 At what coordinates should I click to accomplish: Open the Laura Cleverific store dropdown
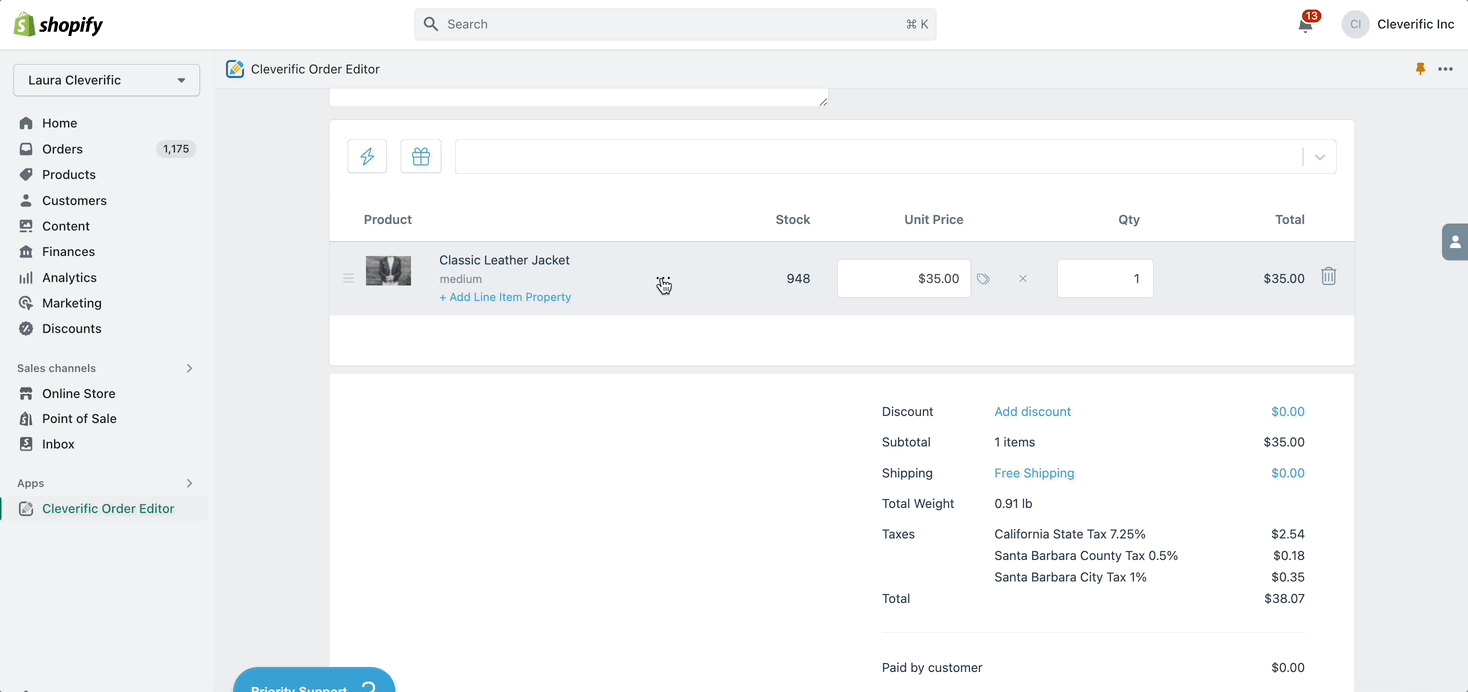tap(106, 80)
